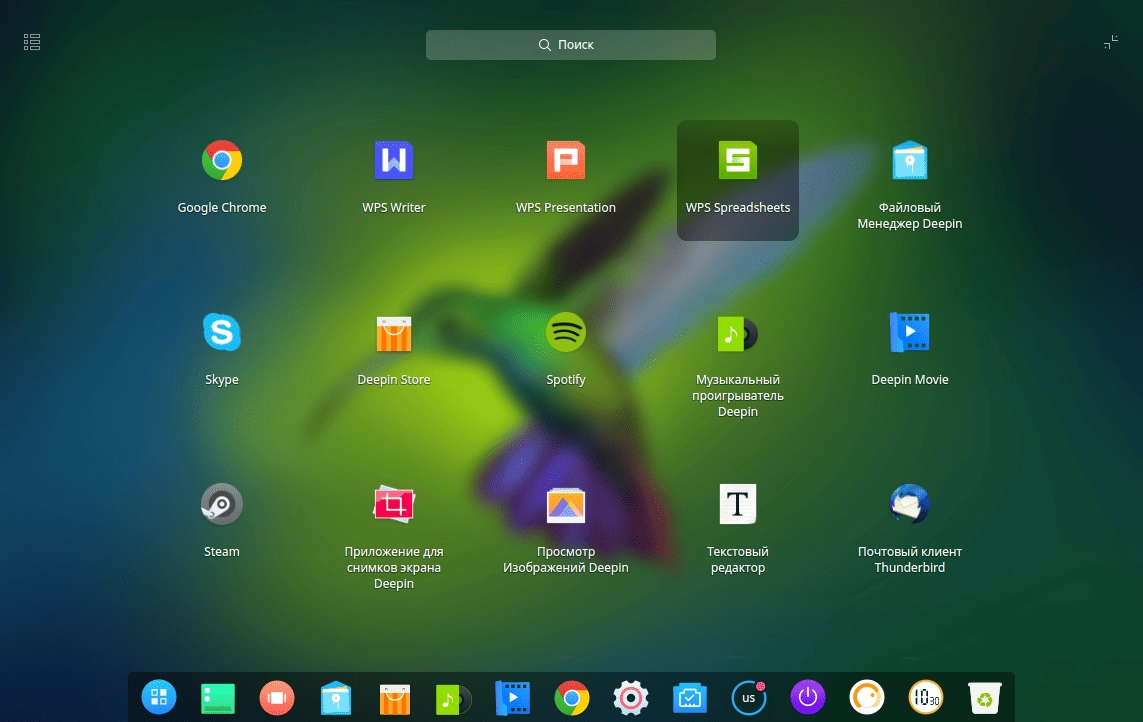
Task: Launch Google Chrome from the app grid
Action: [x=222, y=160]
